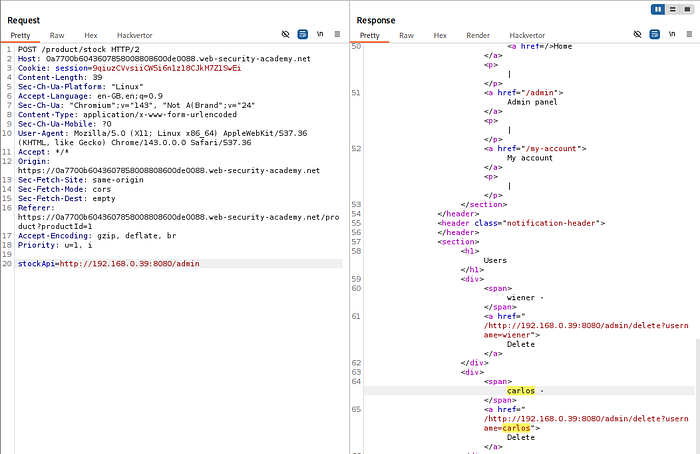The height and width of the screenshot is (454, 700).
Task: Click the Sec-Ch-Ua-Platform: "Linux" header
Action: (x=80, y=87)
